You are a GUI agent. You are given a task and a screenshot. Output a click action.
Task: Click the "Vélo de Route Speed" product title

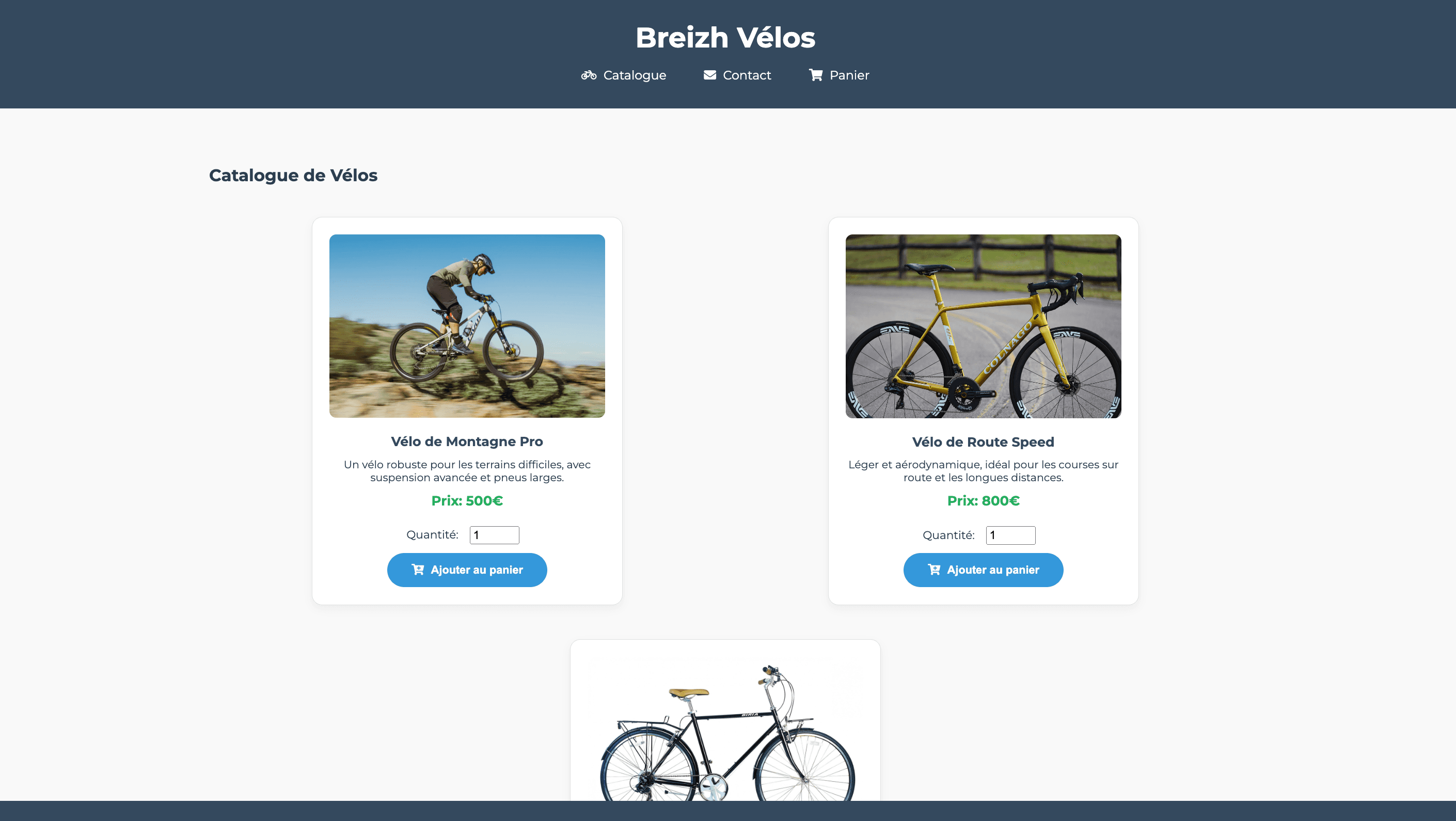[x=984, y=441]
